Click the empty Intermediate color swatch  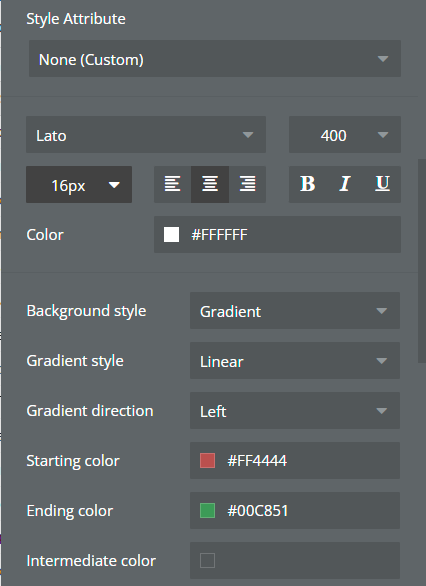point(207,561)
